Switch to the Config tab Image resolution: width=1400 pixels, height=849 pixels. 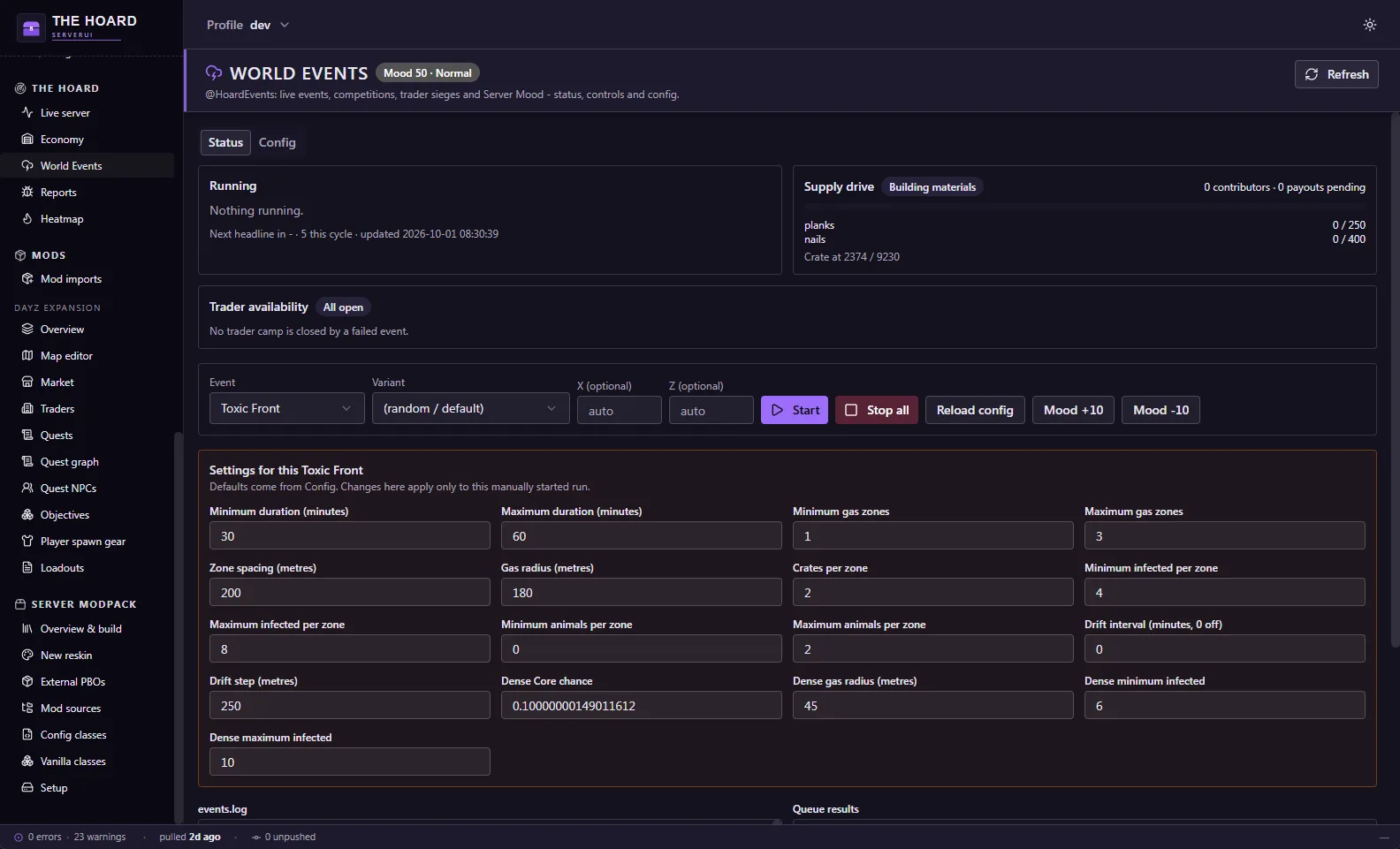278,142
